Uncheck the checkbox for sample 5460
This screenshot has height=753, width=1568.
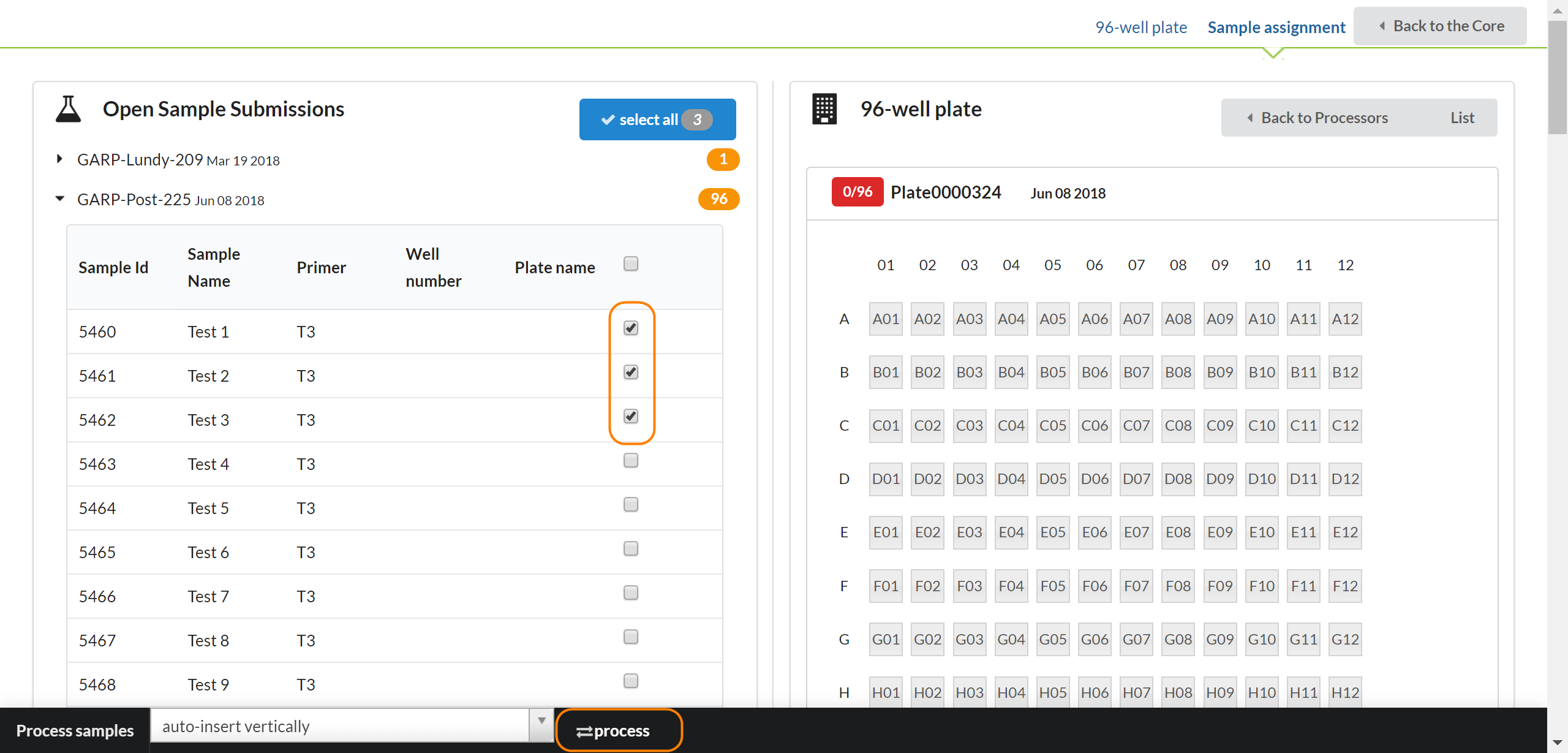coord(630,328)
